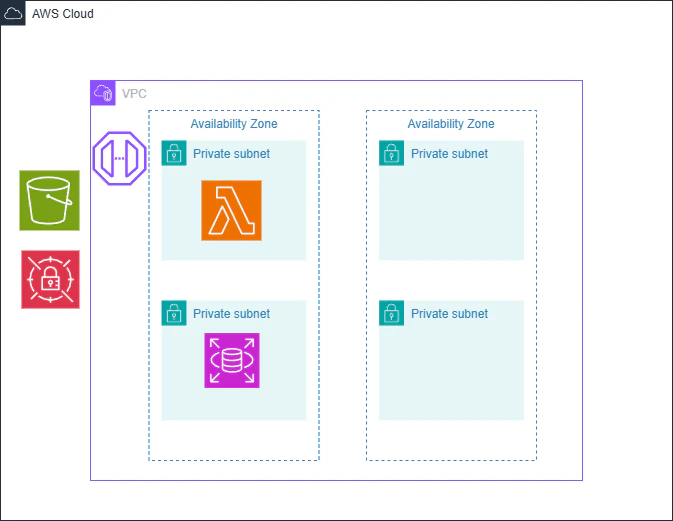Click the AWS Cloud icon
The image size is (673, 521).
[x=13, y=13]
